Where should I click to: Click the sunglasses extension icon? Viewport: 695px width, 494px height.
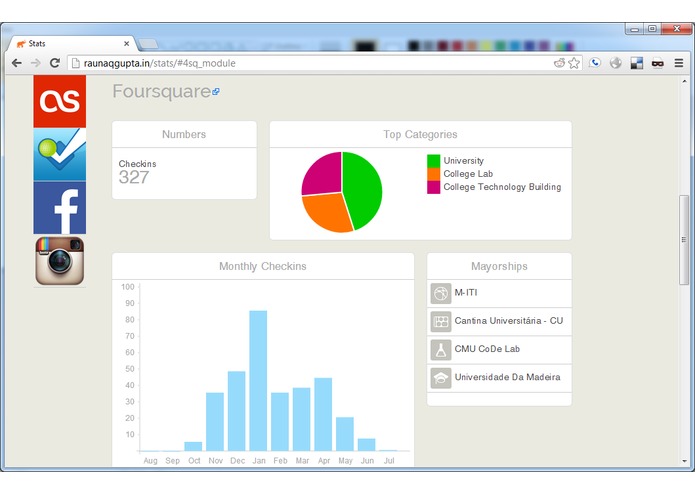click(657, 63)
